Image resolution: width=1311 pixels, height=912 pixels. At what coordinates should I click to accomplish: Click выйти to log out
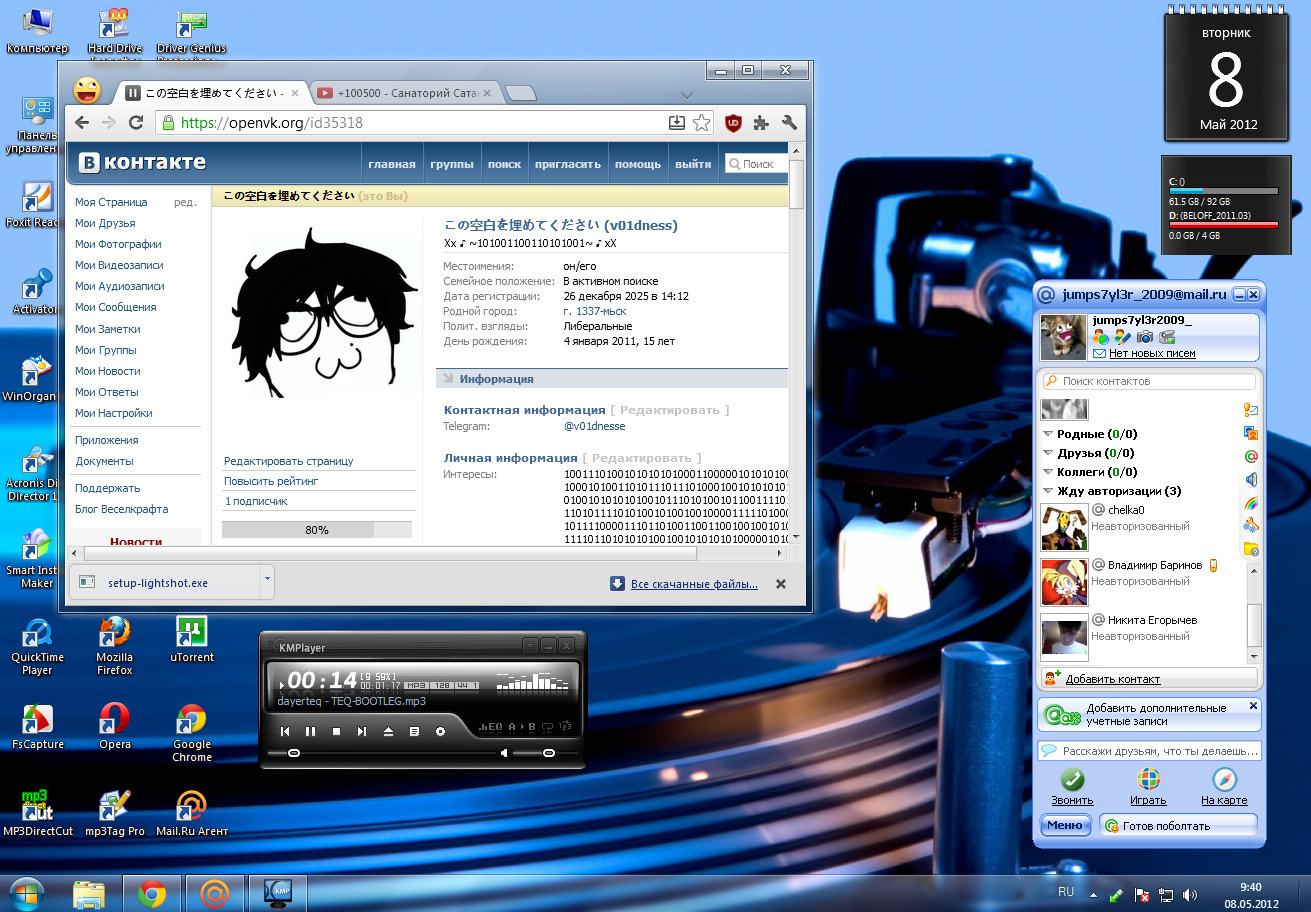(693, 164)
